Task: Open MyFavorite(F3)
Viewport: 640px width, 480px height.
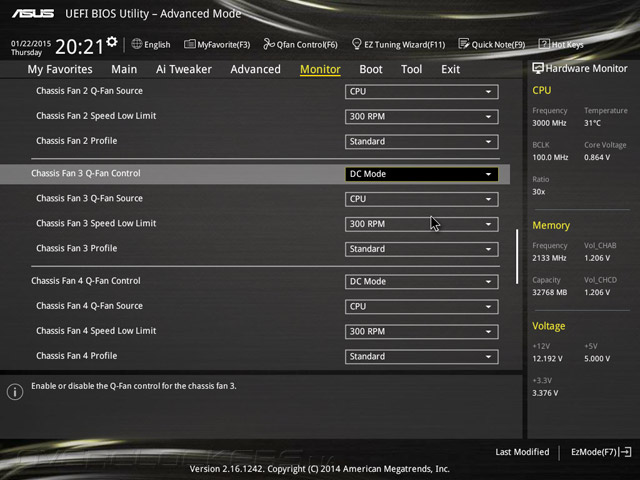Action: 217,44
